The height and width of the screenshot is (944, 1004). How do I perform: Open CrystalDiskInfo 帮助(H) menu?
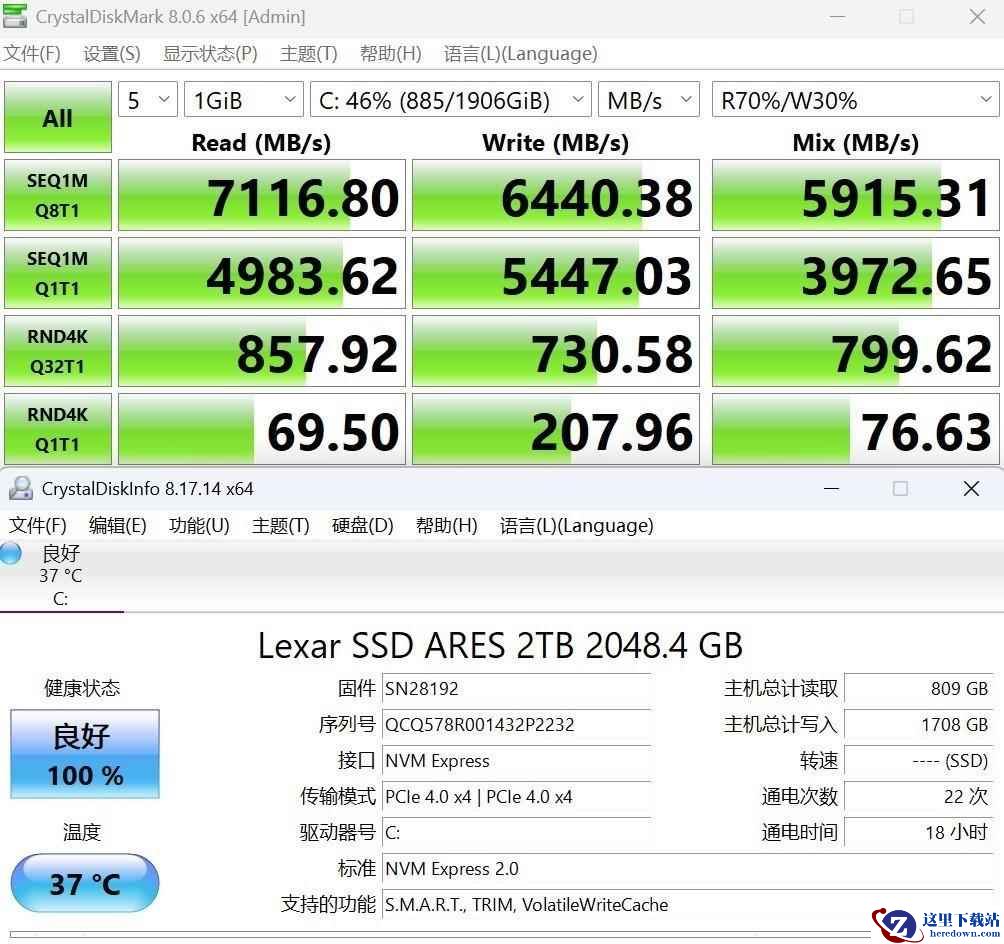point(446,526)
